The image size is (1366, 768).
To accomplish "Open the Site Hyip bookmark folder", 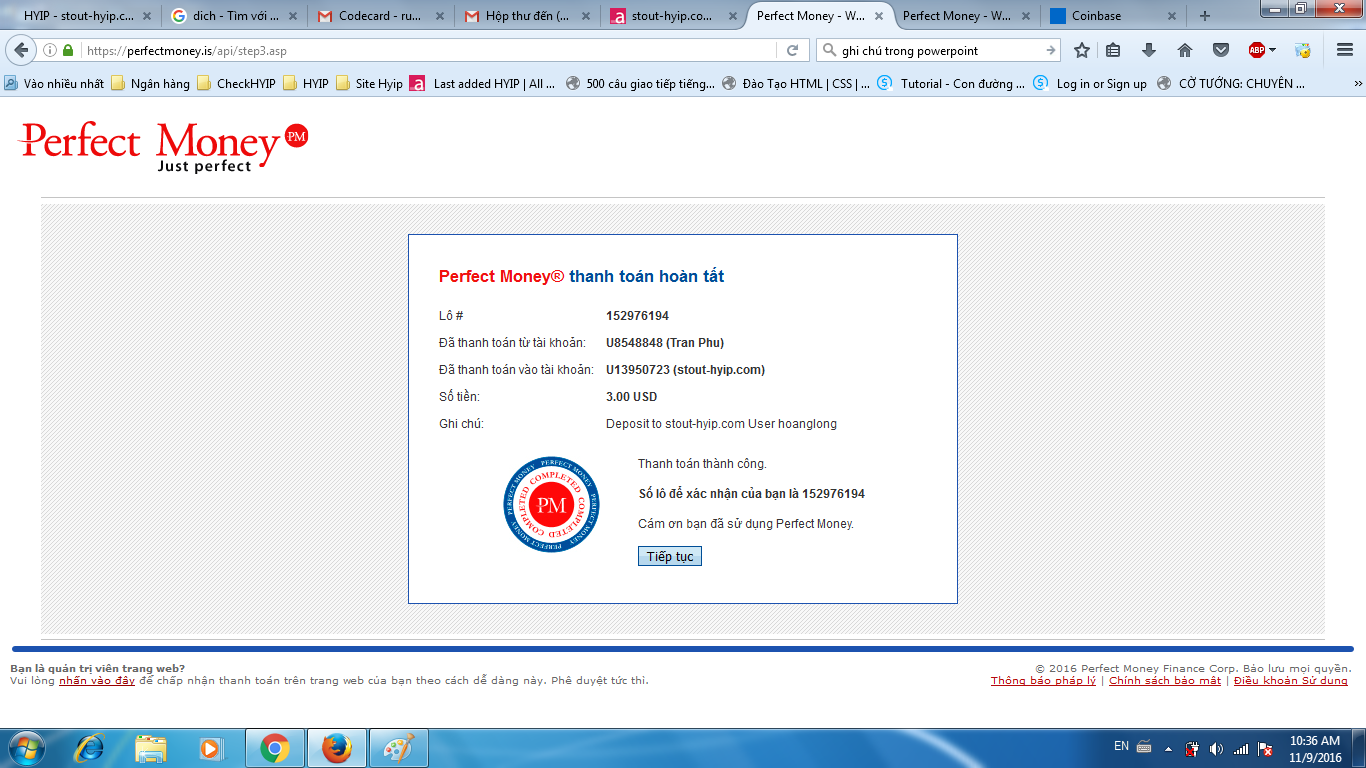I will coord(369,84).
